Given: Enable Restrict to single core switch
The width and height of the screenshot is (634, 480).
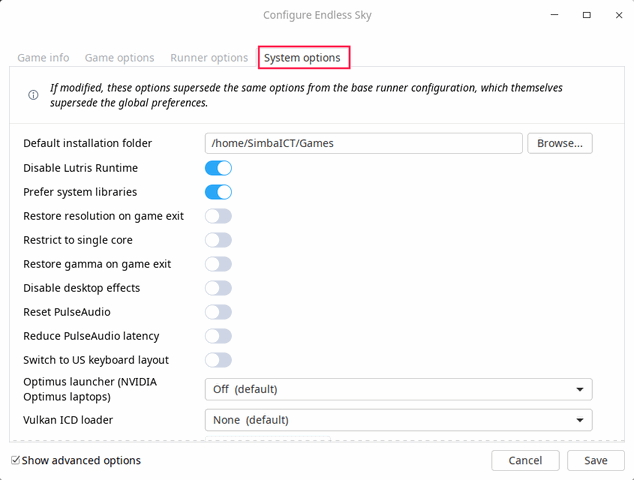Looking at the screenshot, I should (218, 240).
